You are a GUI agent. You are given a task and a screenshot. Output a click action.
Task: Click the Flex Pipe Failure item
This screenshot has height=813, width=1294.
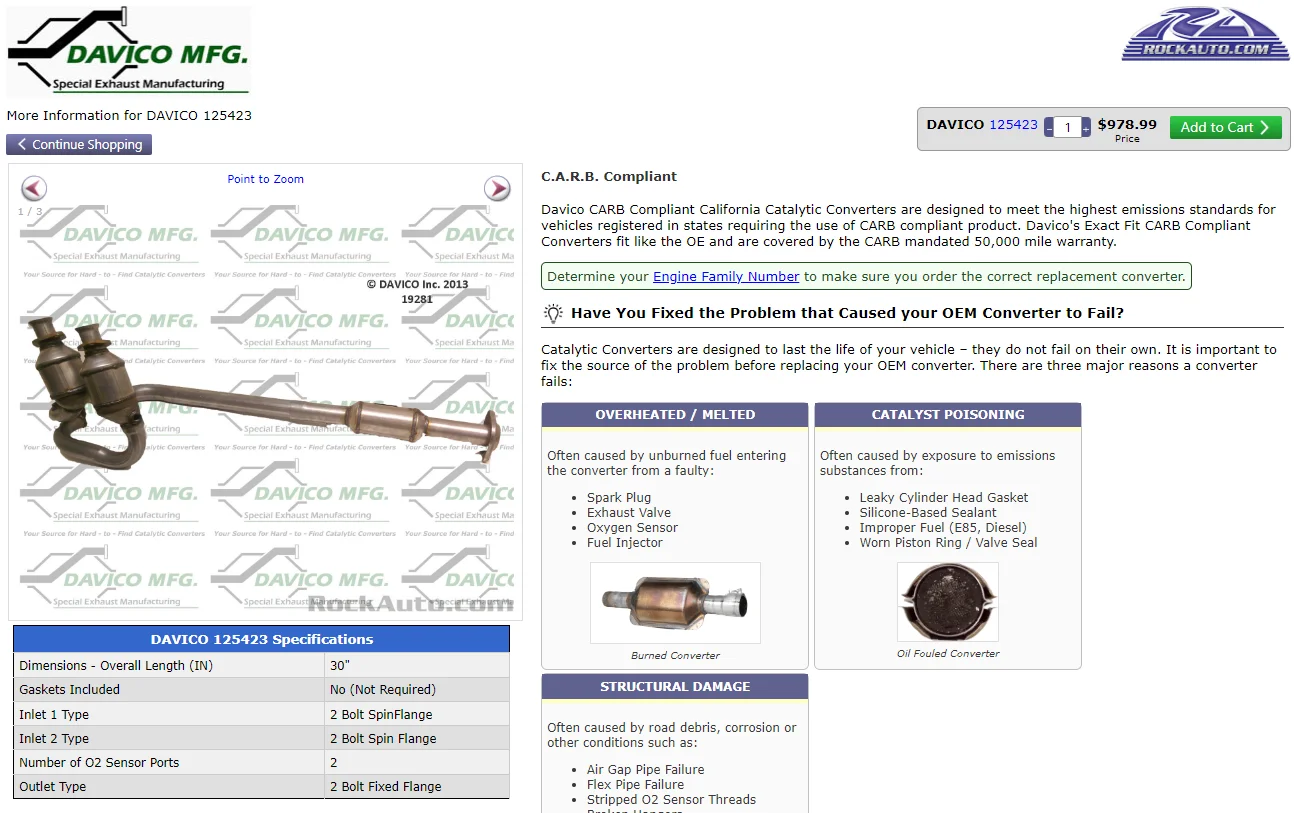click(x=636, y=784)
